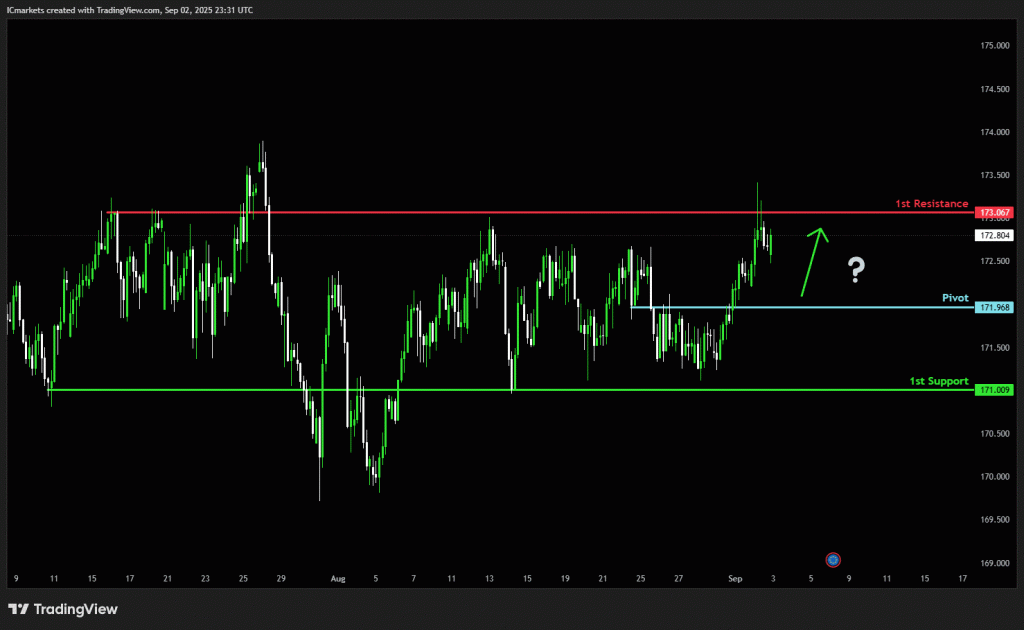This screenshot has width=1024, height=630.
Task: Click the Sep label on time axis
Action: [735, 578]
